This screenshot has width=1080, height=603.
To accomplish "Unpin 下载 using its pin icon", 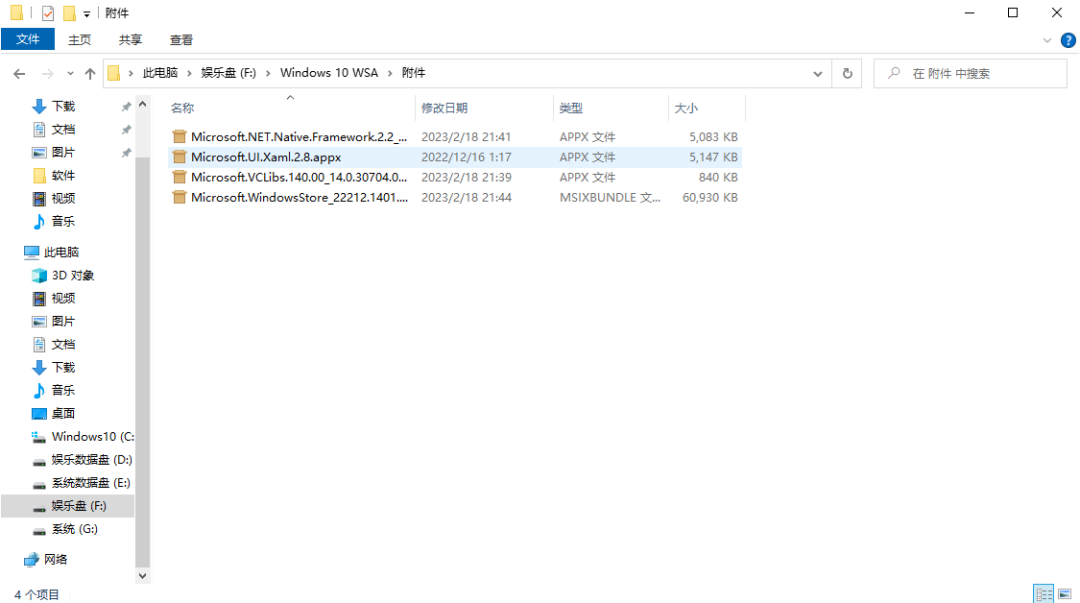I will (126, 107).
